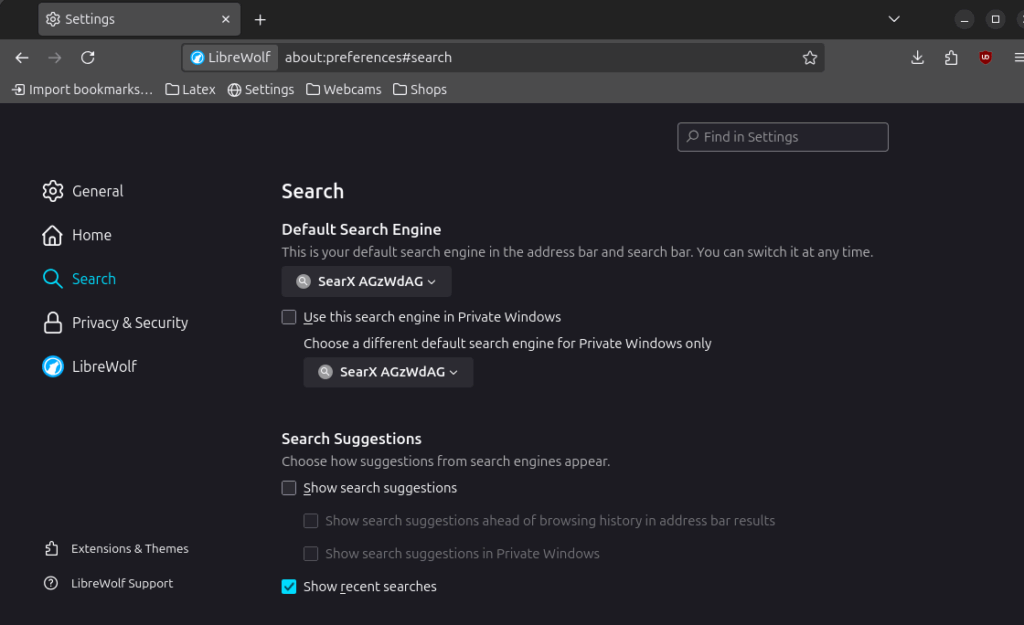The width and height of the screenshot is (1024, 625).
Task: Click the Find in Settings search field
Action: click(x=783, y=137)
